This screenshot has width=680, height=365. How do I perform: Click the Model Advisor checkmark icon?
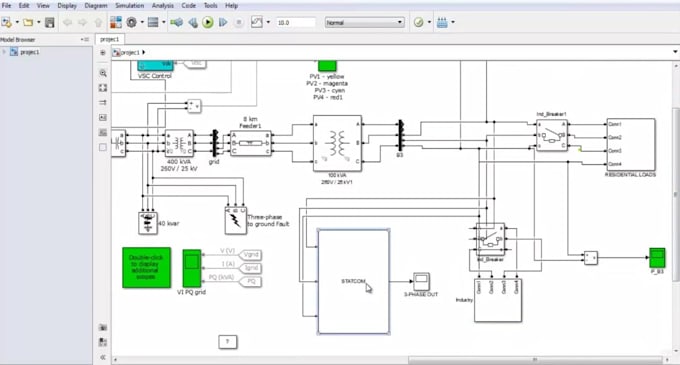[418, 23]
